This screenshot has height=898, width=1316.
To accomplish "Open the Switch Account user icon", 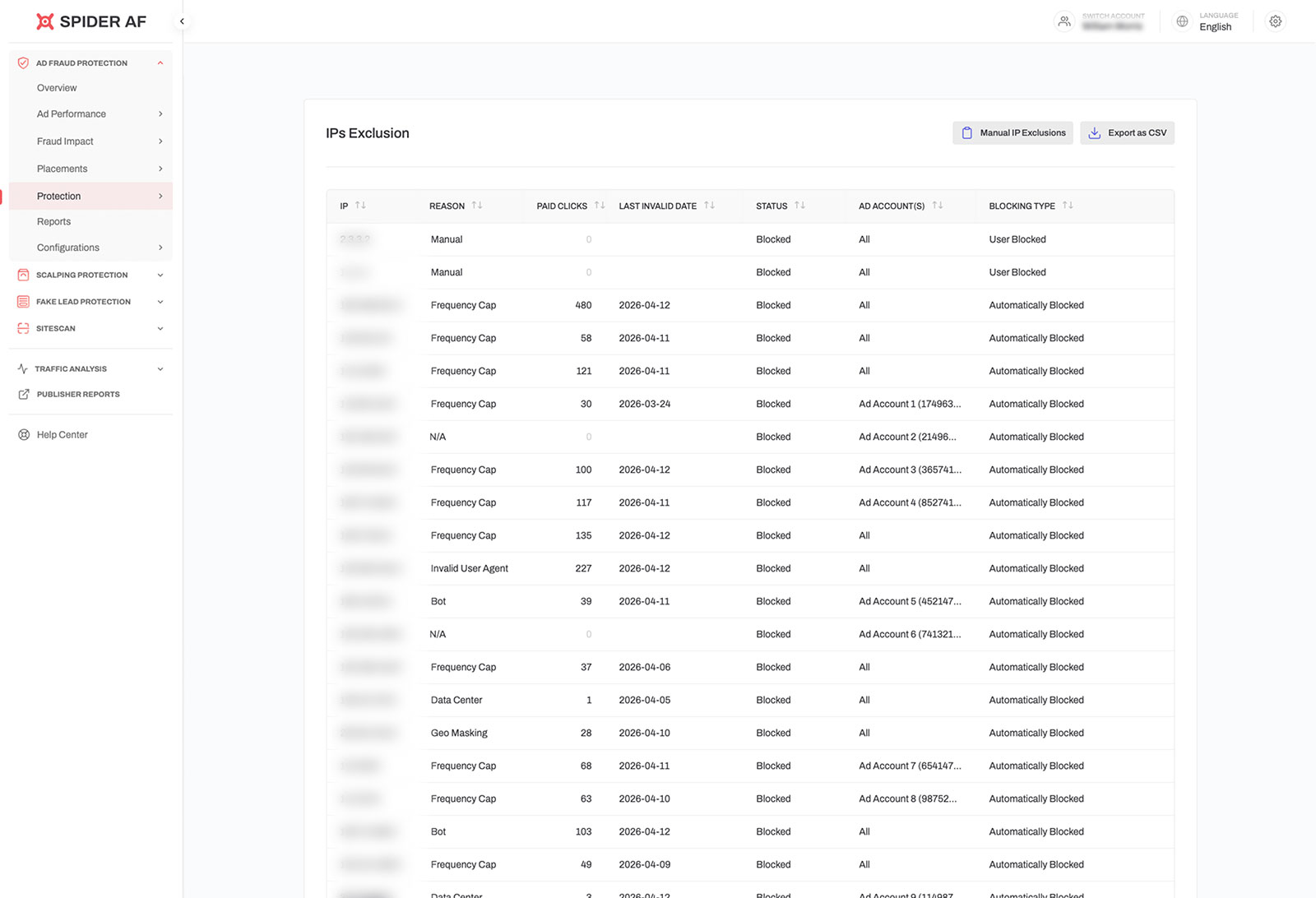I will 1064,21.
